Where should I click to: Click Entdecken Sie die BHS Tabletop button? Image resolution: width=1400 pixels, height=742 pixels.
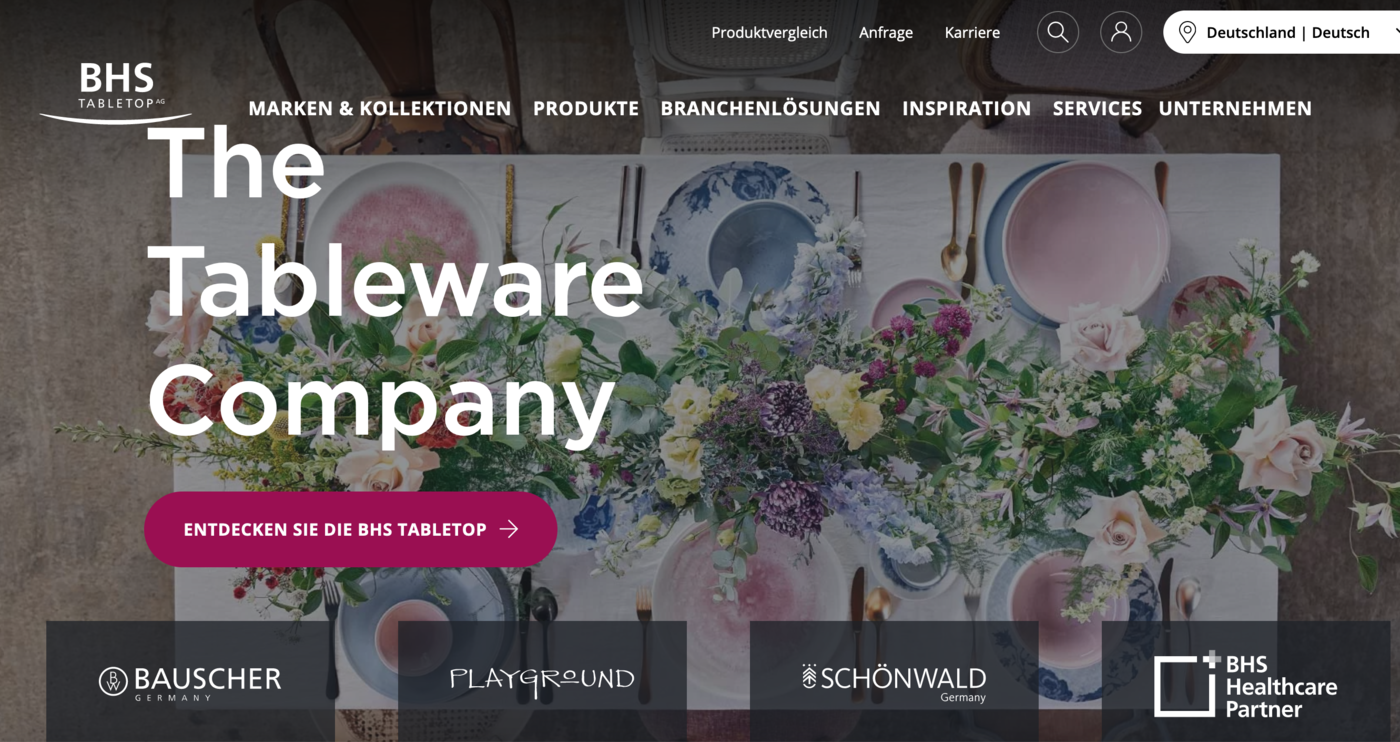click(x=350, y=529)
